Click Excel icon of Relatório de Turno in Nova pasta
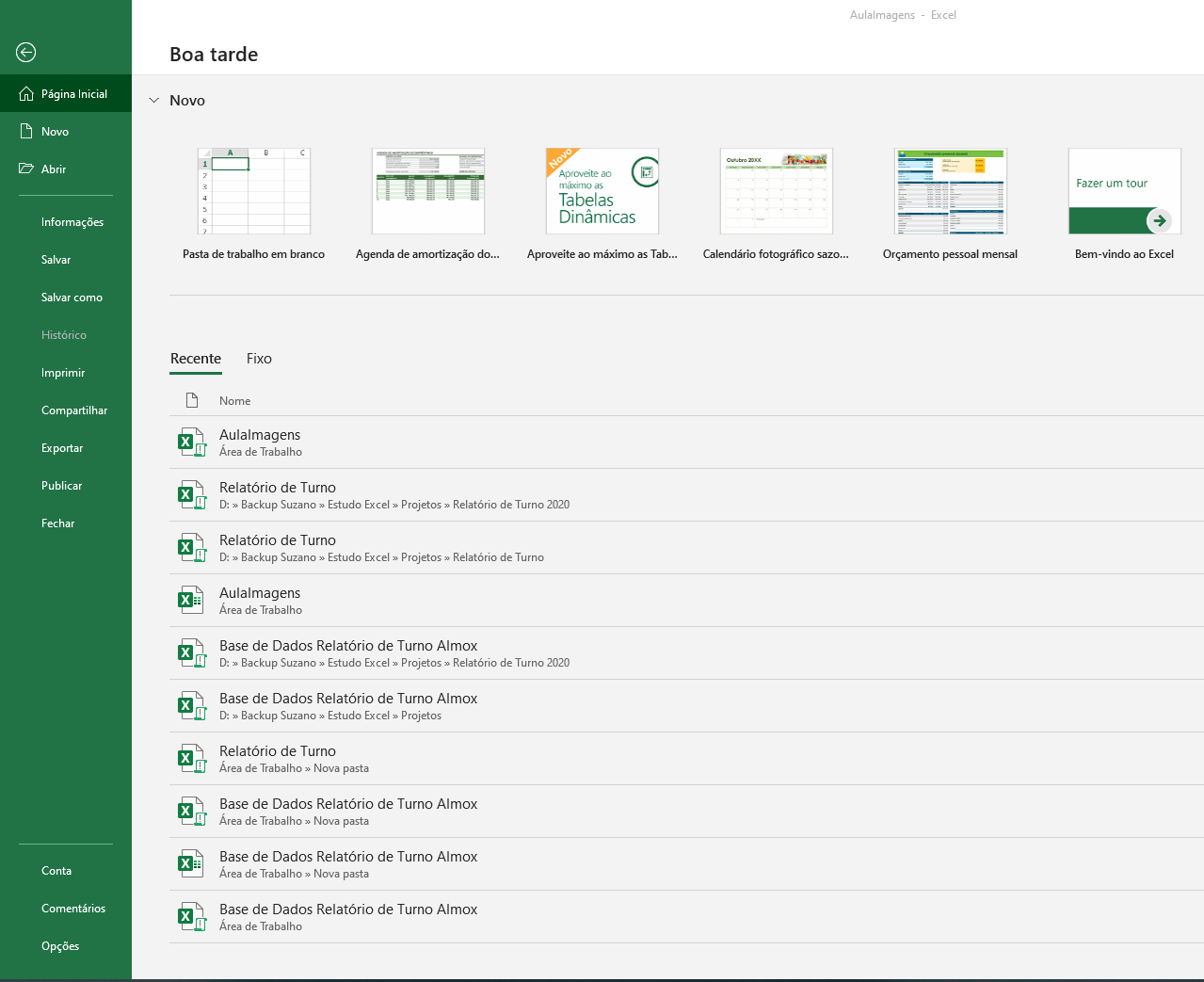 tap(192, 758)
